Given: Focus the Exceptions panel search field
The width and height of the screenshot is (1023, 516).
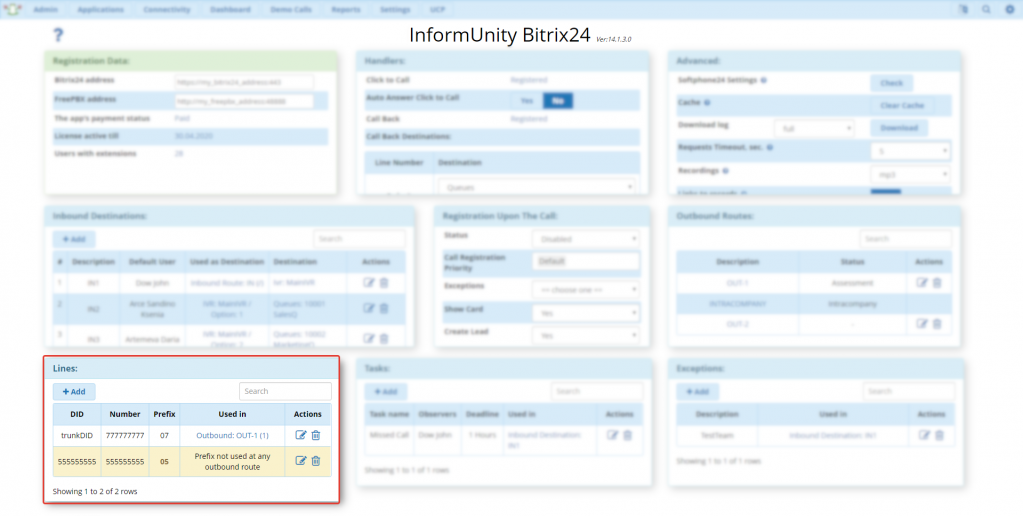Looking at the screenshot, I should [x=909, y=391].
